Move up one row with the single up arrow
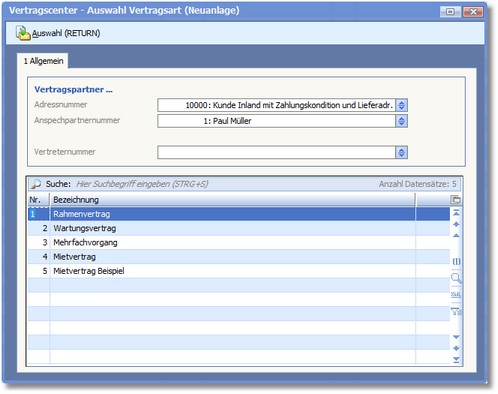498x394 pixels. tap(456, 236)
